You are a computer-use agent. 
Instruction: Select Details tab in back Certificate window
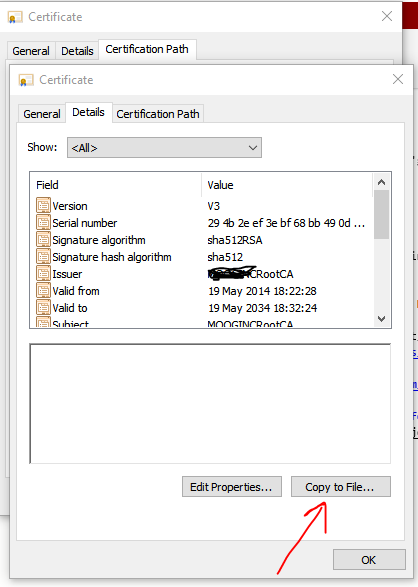pyautogui.click(x=77, y=51)
